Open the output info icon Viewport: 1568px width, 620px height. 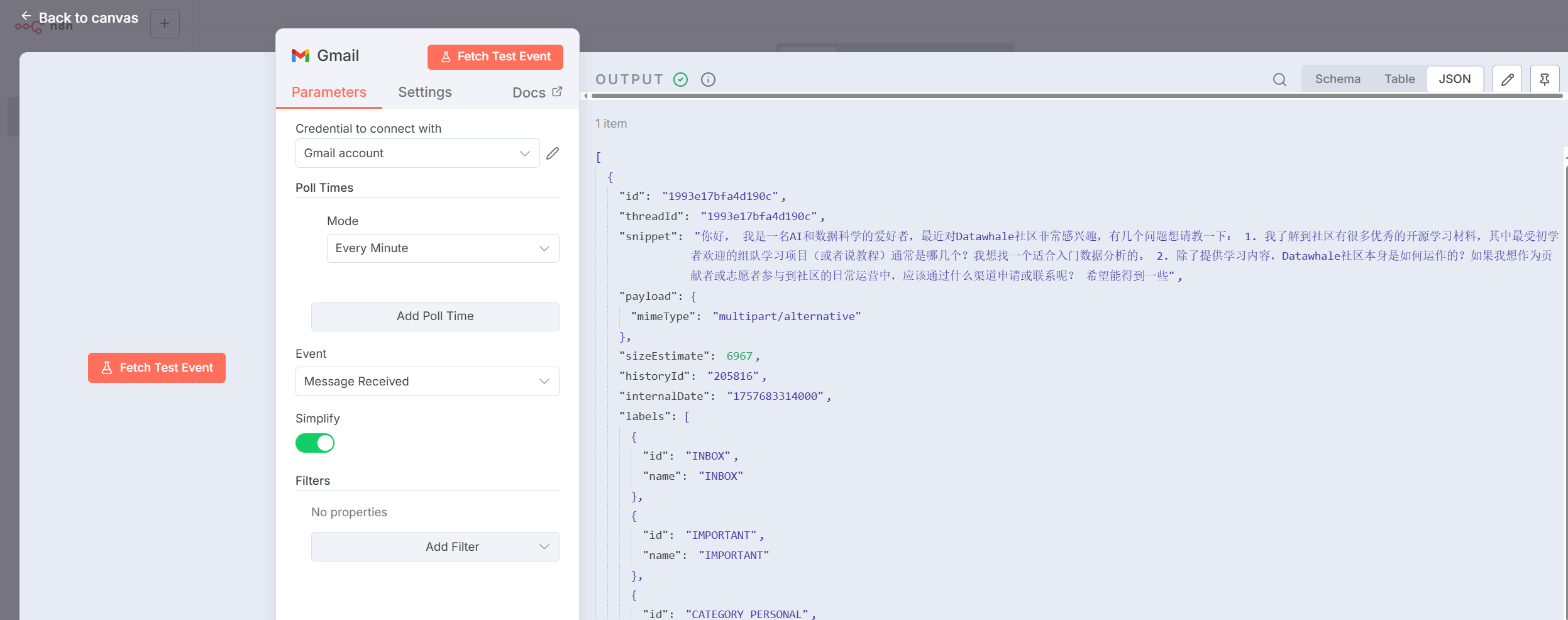point(708,79)
